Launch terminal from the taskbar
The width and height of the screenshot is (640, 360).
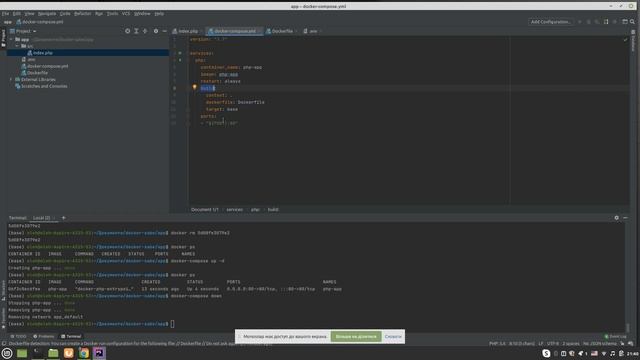(x=38, y=353)
